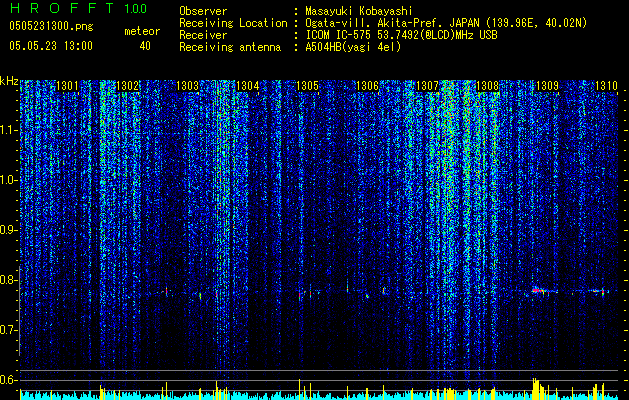Viewport: 629px width, 400px height.
Task: Click the 1.1 kHz axis label
Action: pos(8,130)
